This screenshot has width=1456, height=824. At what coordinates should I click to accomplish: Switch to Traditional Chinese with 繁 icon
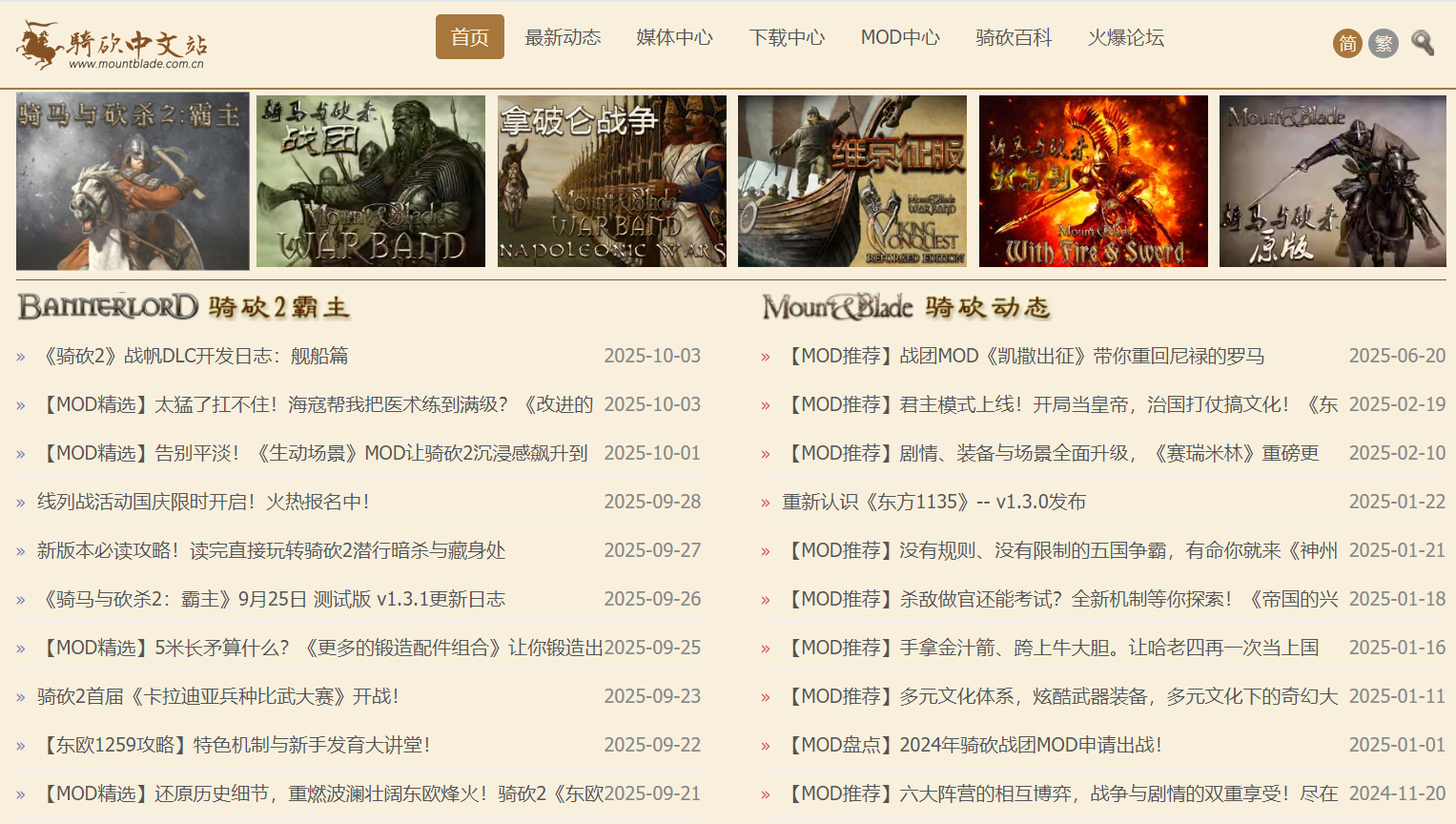[x=1384, y=43]
